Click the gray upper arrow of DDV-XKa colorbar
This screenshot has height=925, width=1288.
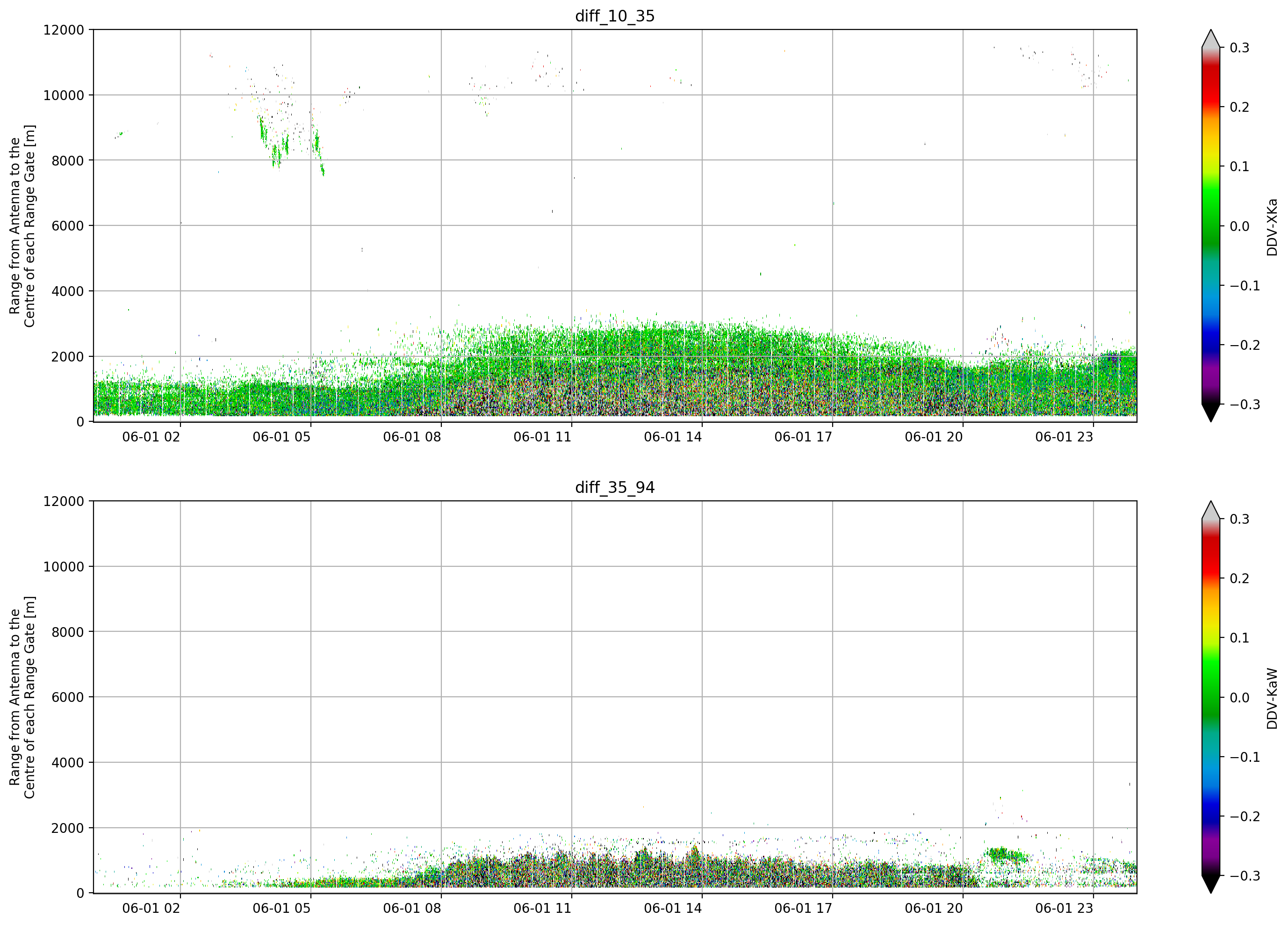click(1211, 39)
